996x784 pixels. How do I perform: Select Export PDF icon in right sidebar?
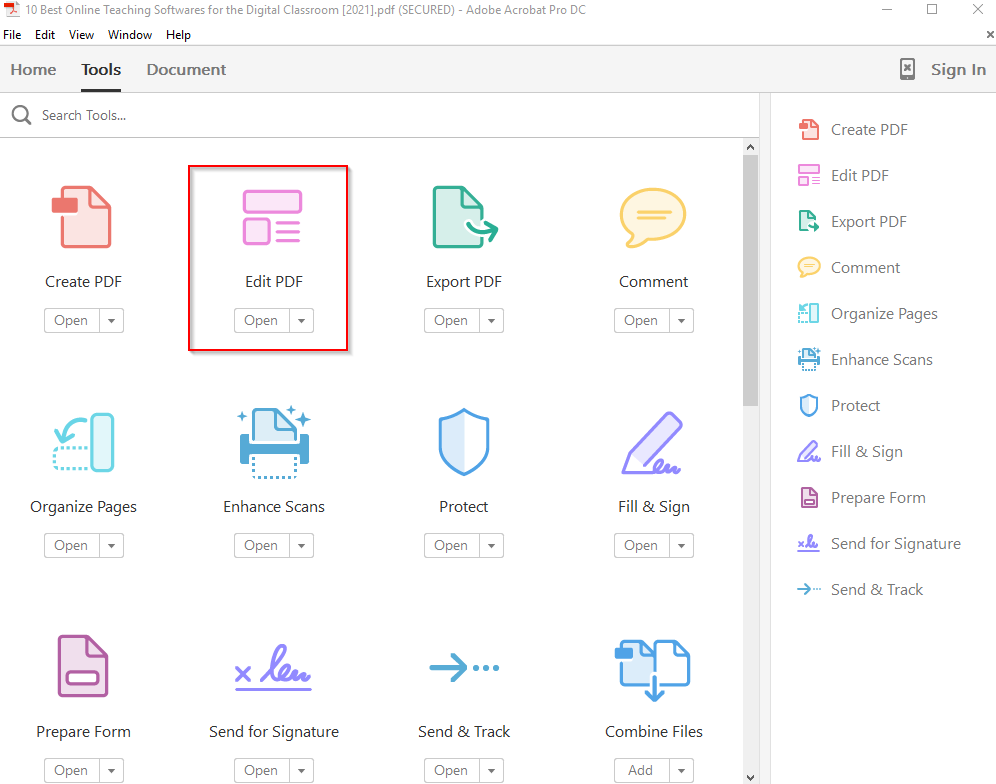[x=809, y=222]
